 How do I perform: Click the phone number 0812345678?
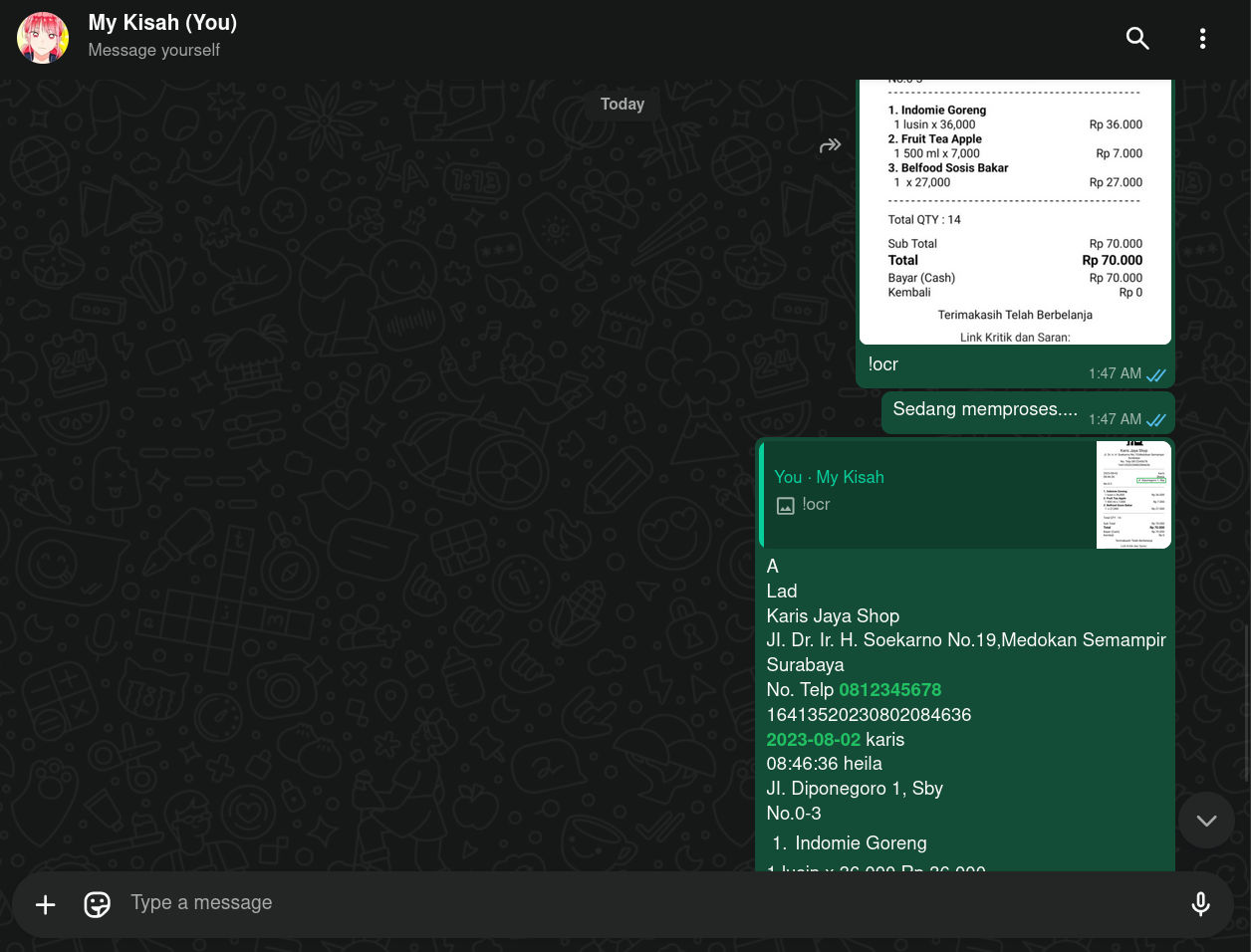[889, 690]
